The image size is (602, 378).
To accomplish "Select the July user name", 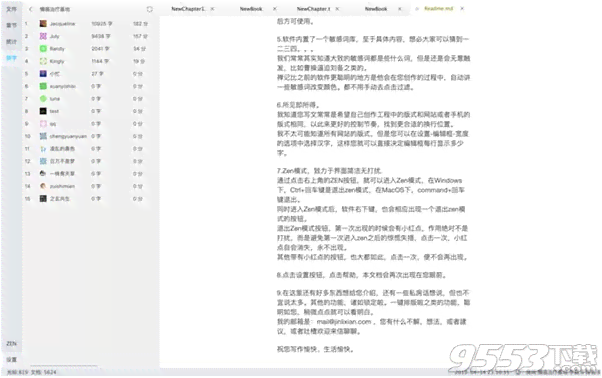I will pos(55,36).
